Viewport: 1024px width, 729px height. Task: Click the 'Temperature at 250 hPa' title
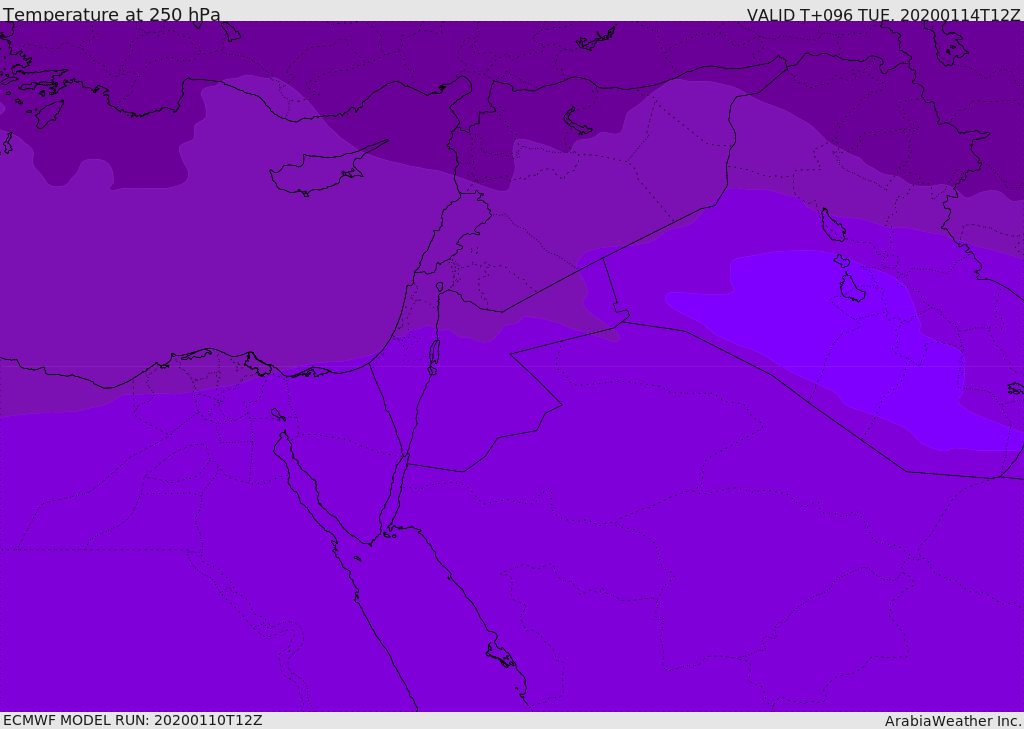(x=112, y=14)
